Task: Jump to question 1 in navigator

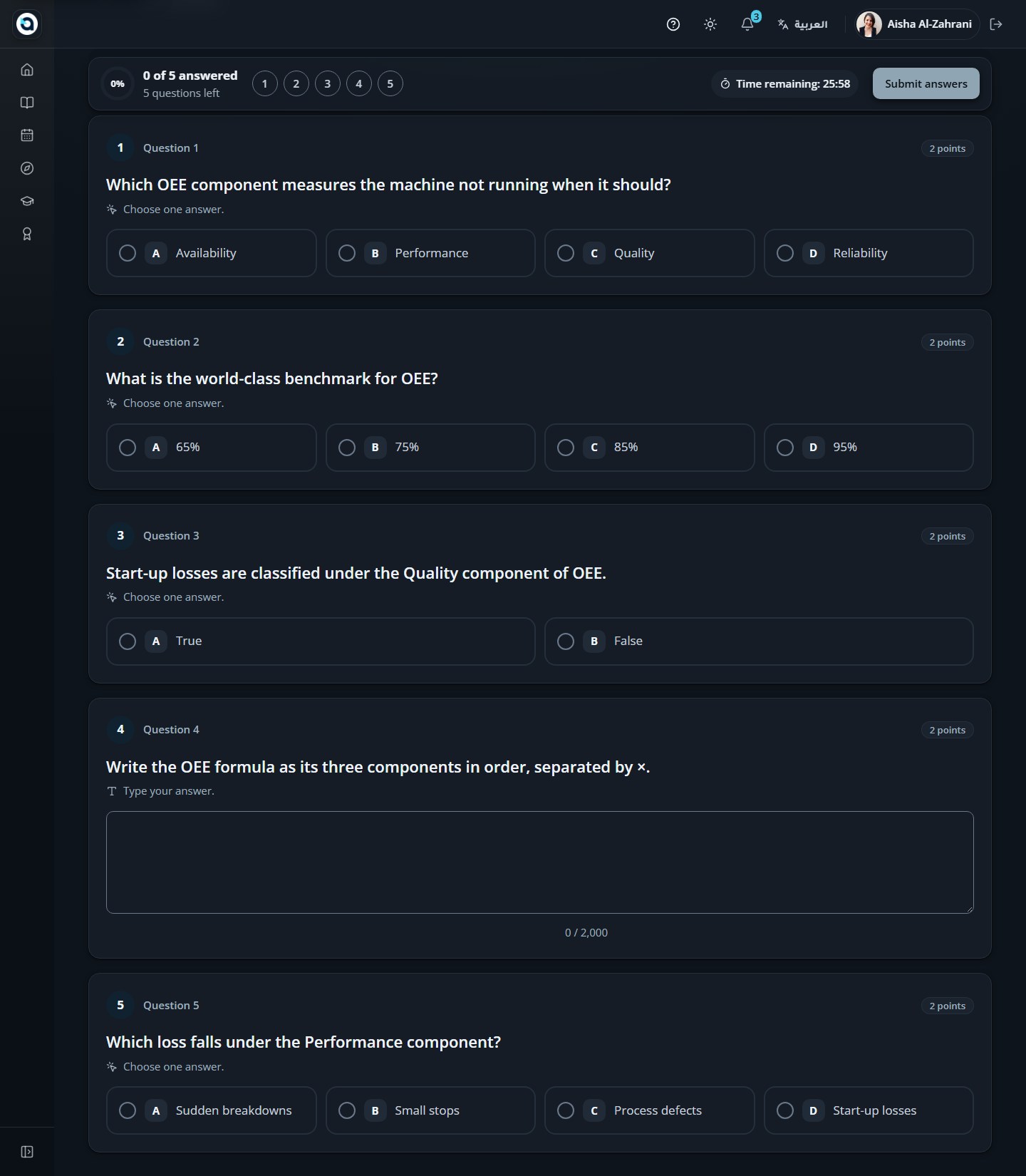Action: click(265, 83)
